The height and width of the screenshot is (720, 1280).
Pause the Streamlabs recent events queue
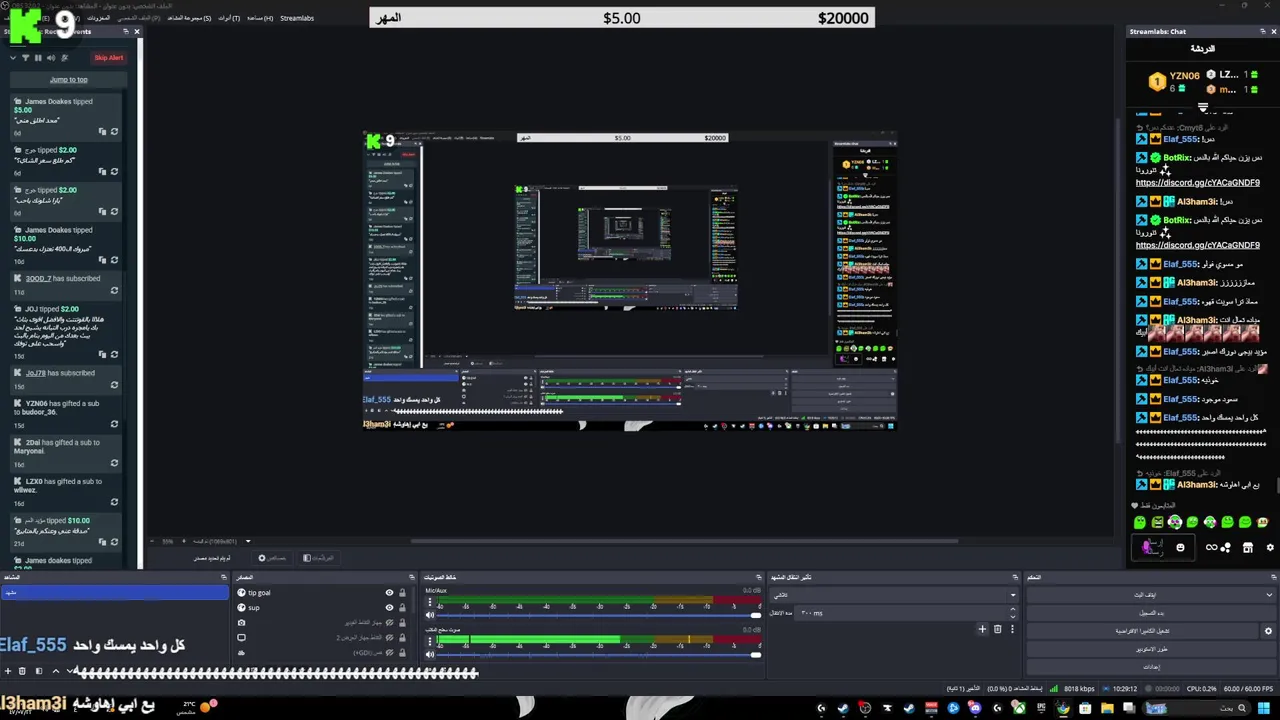(38, 57)
